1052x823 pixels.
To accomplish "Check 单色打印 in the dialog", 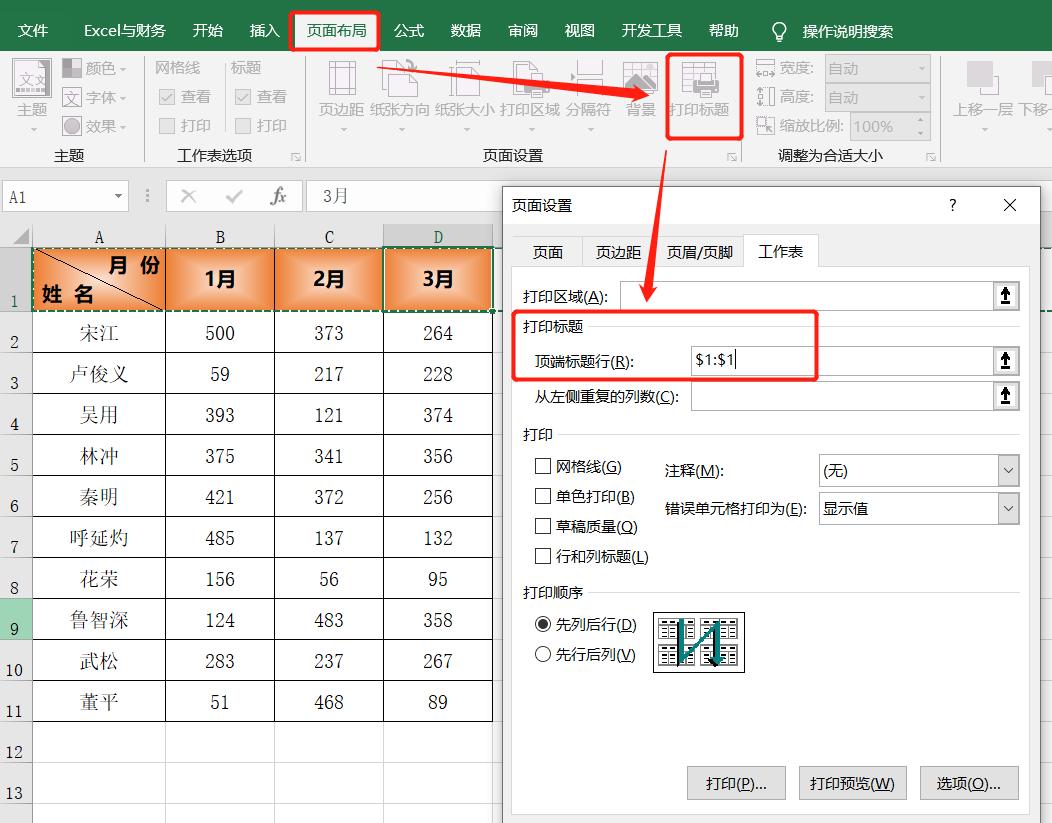I will click(544, 496).
